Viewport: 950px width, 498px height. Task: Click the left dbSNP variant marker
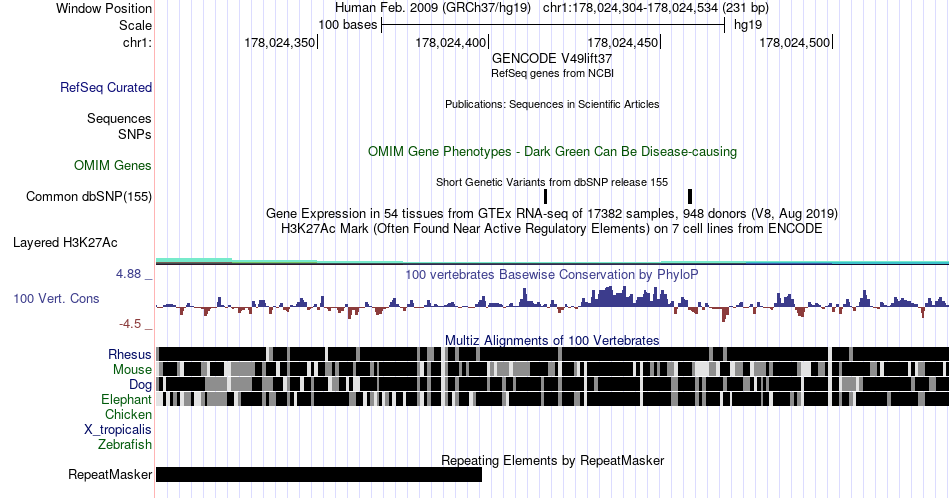(x=545, y=196)
